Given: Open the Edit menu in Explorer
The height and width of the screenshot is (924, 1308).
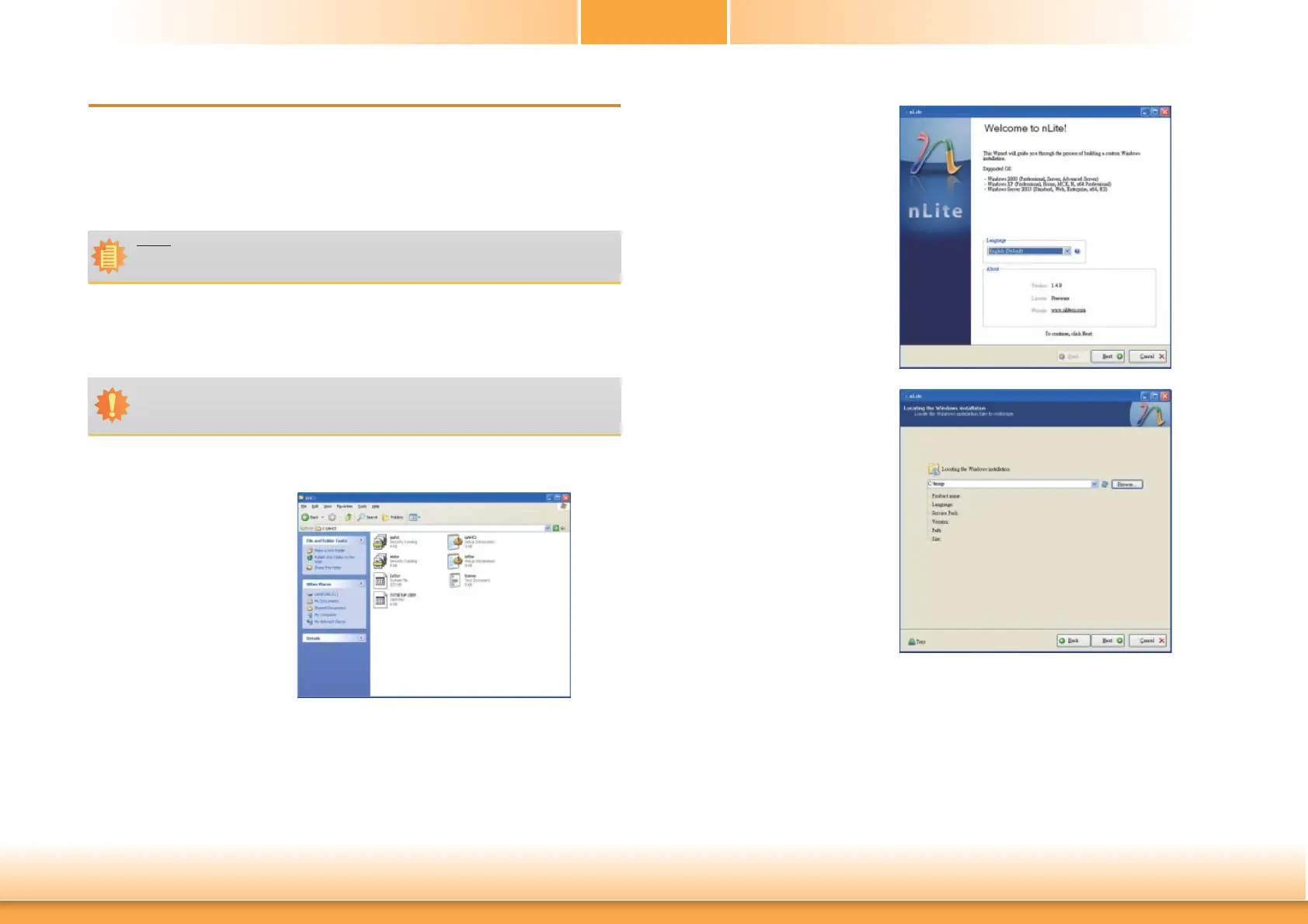Looking at the screenshot, I should [315, 506].
